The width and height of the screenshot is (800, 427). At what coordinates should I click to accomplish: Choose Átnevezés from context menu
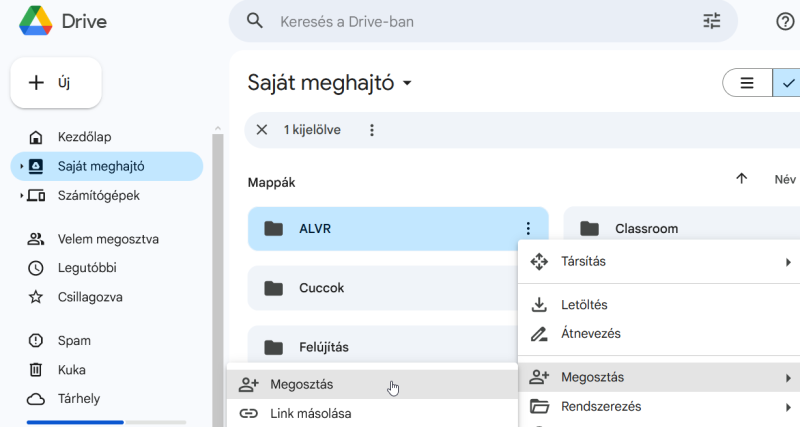[659, 334]
